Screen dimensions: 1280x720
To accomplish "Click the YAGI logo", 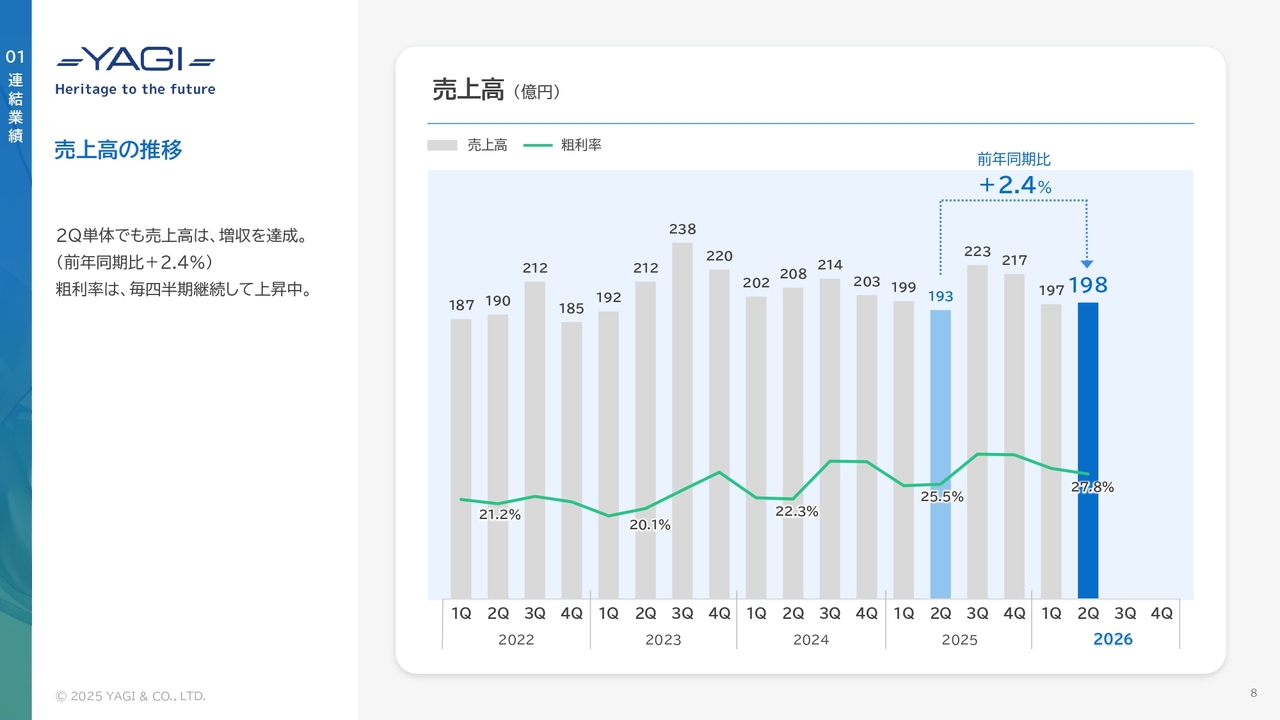I will click(x=135, y=60).
